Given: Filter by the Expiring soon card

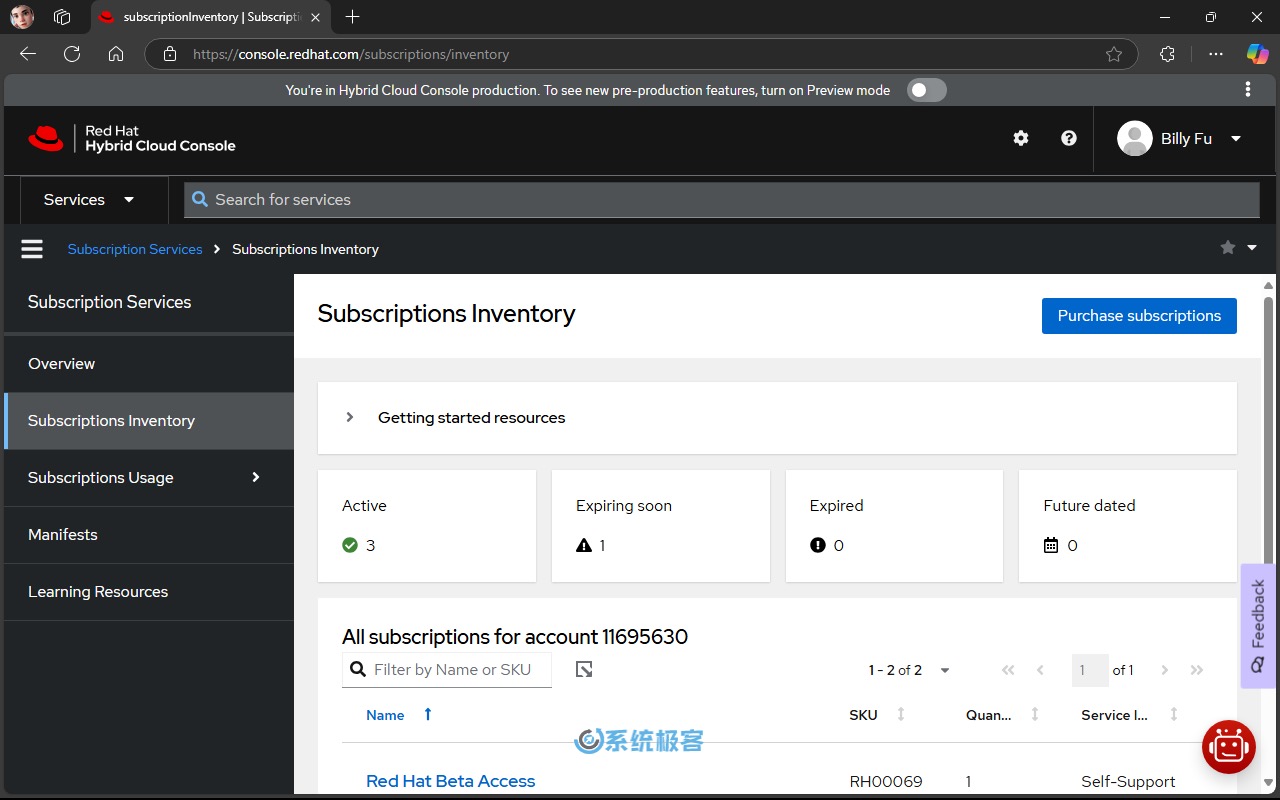Looking at the screenshot, I should click(661, 526).
